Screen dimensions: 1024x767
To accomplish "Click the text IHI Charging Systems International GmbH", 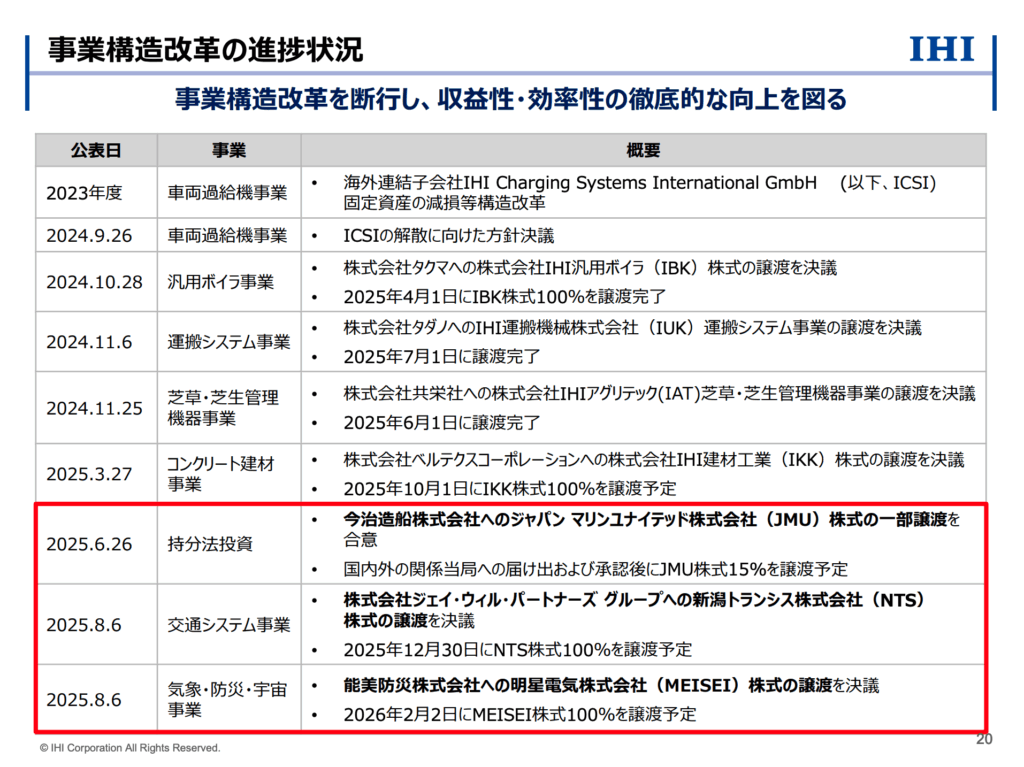I will pos(640,182).
